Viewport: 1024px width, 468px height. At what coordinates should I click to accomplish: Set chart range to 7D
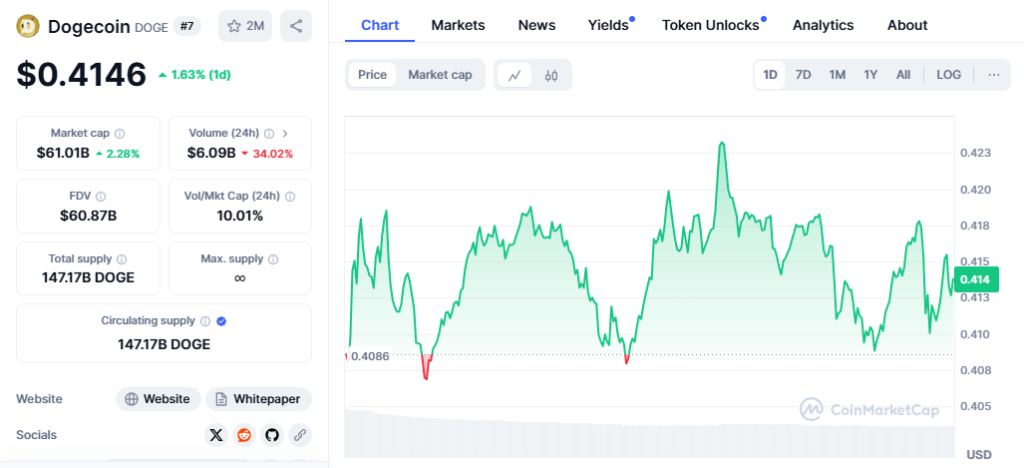pyautogui.click(x=803, y=75)
